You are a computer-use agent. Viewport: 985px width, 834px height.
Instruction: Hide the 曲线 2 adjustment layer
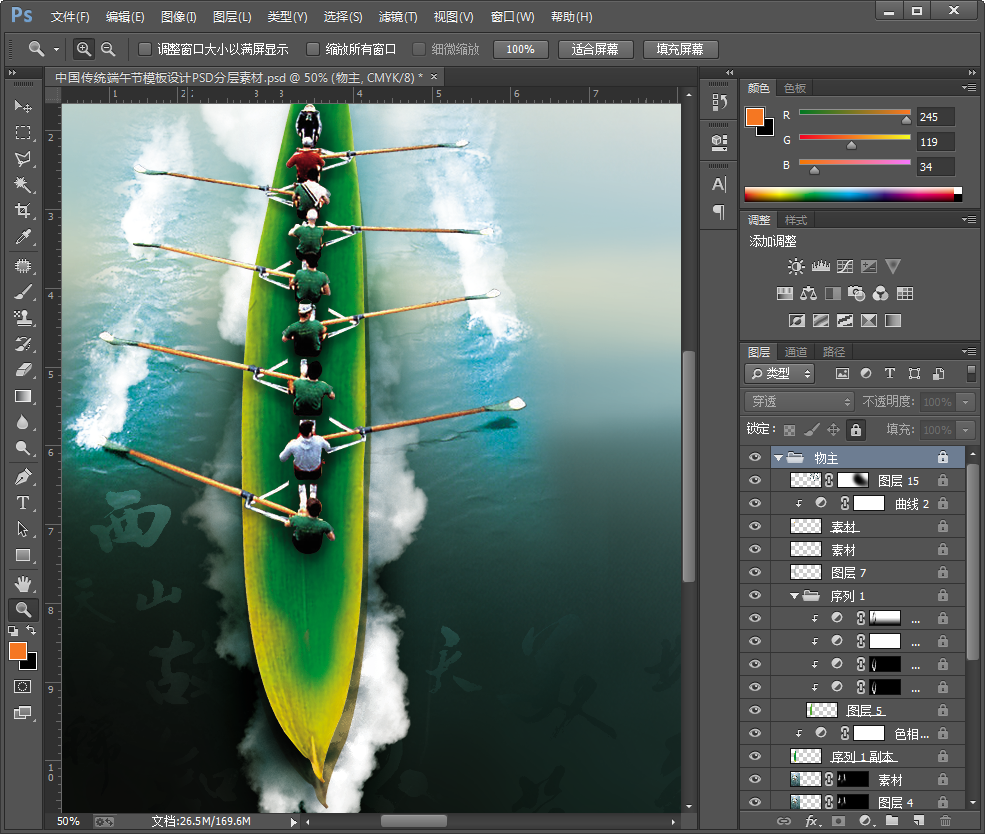coord(755,503)
